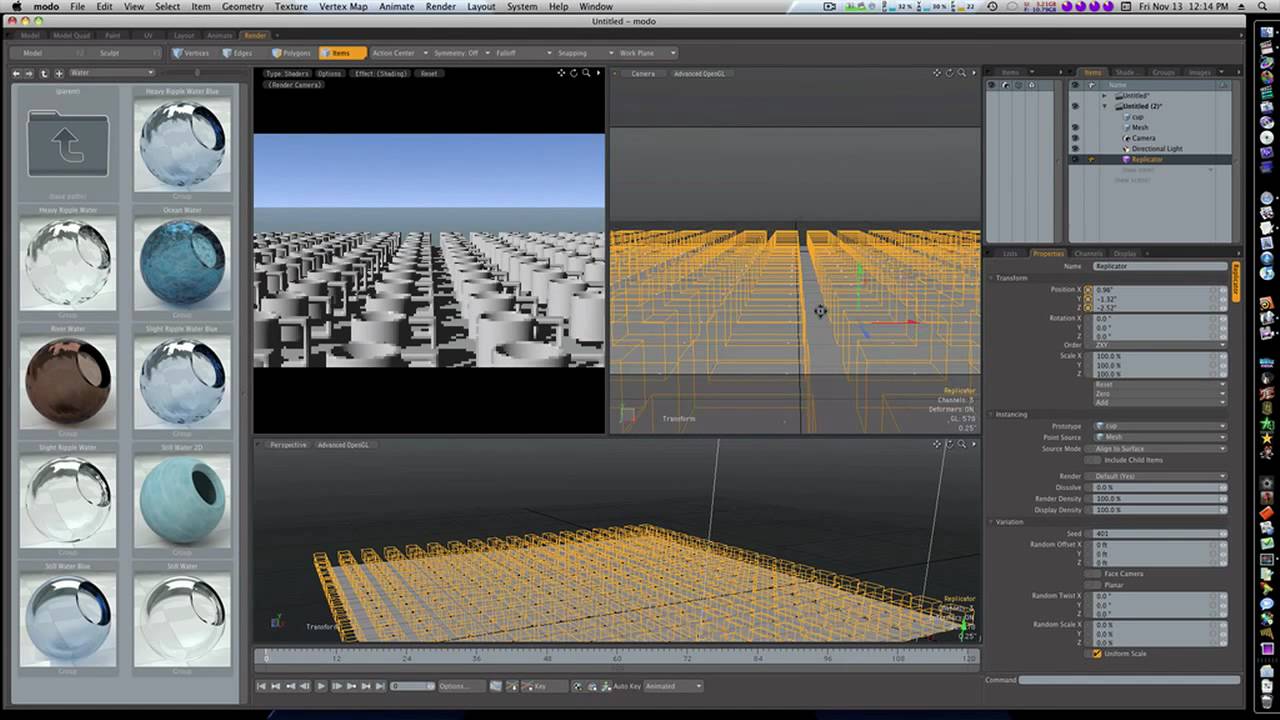Screen dimensions: 1280x720
Task: Collapse the Instancing section
Action: click(991, 414)
